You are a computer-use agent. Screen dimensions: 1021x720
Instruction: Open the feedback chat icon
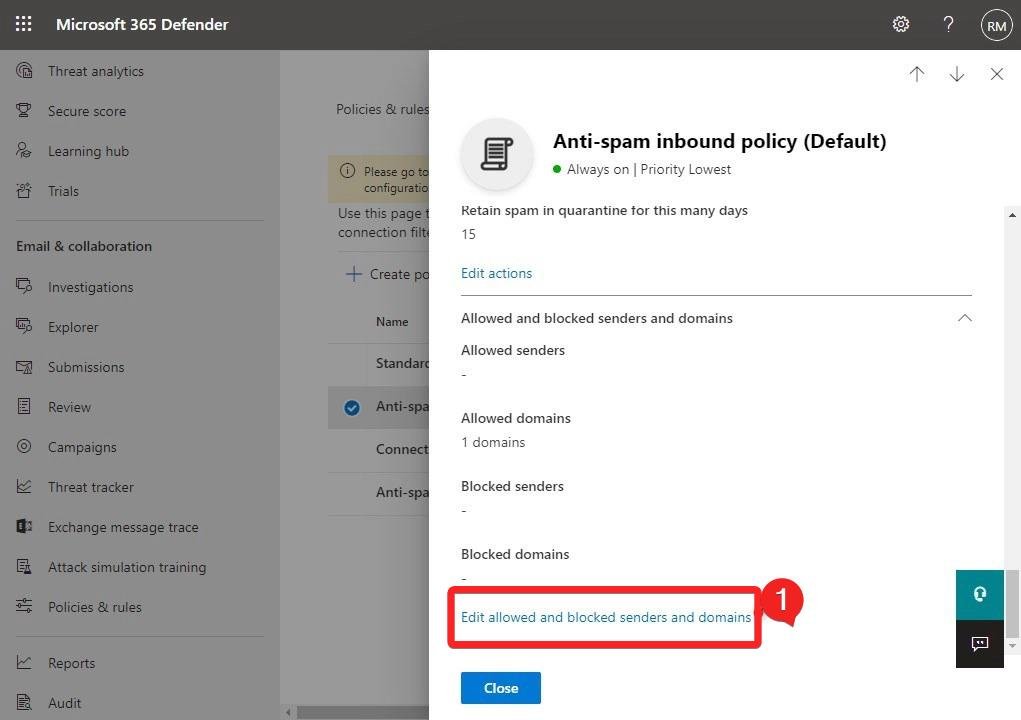979,644
